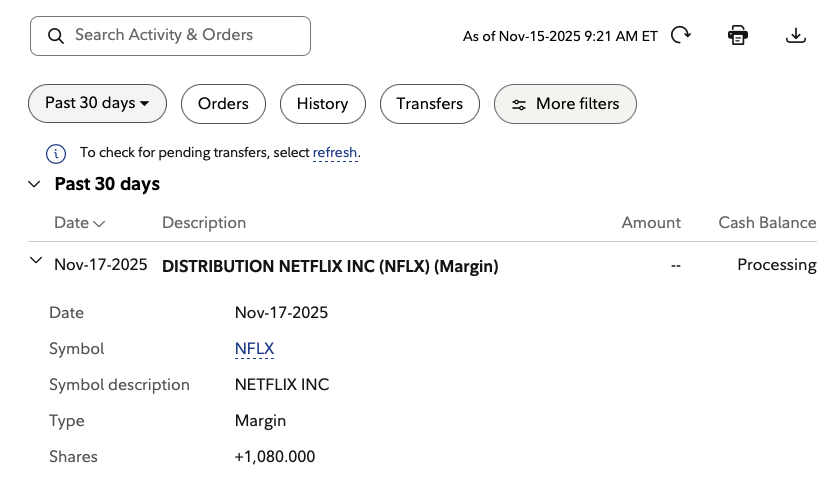The image size is (833, 491).
Task: Click the Amount column header
Action: 651,223
